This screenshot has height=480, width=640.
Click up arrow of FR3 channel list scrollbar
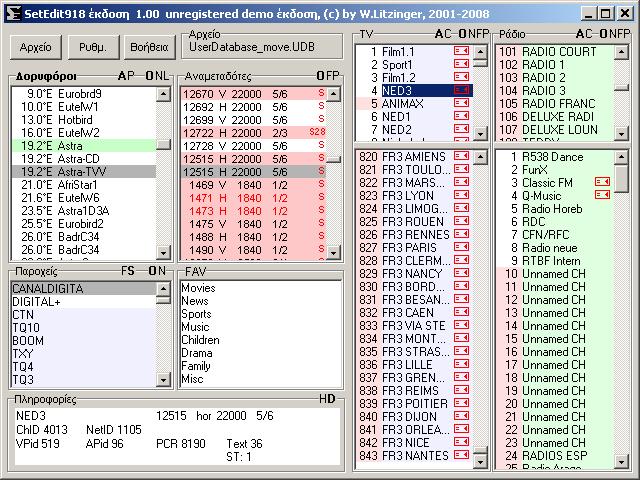click(x=480, y=157)
